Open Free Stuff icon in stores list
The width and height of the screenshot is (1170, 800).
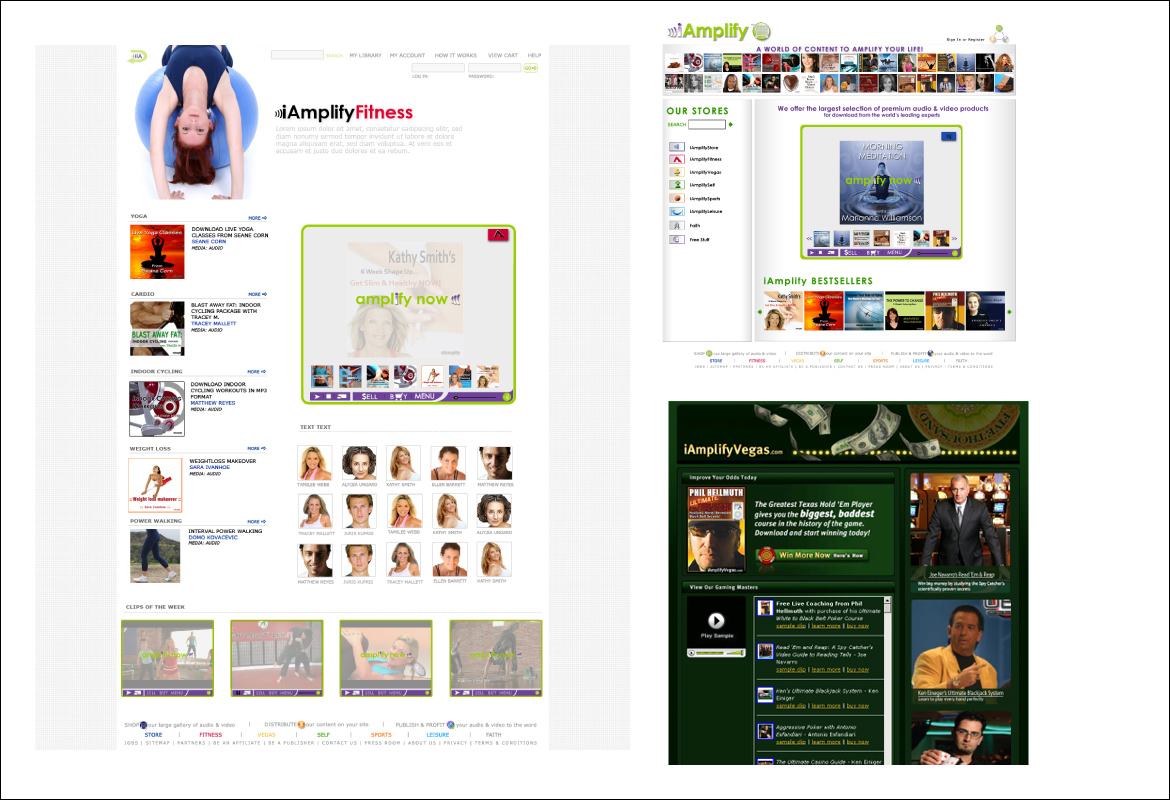tap(676, 240)
